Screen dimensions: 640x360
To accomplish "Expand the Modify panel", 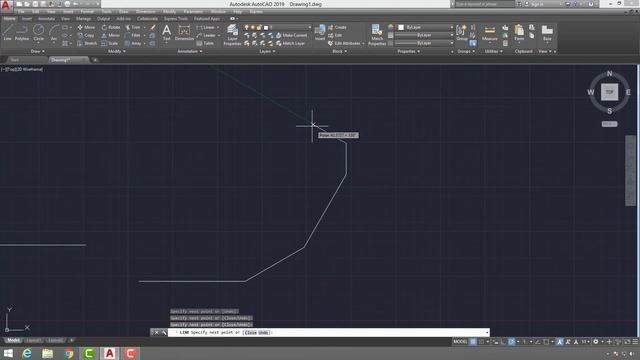I will 116,51.
